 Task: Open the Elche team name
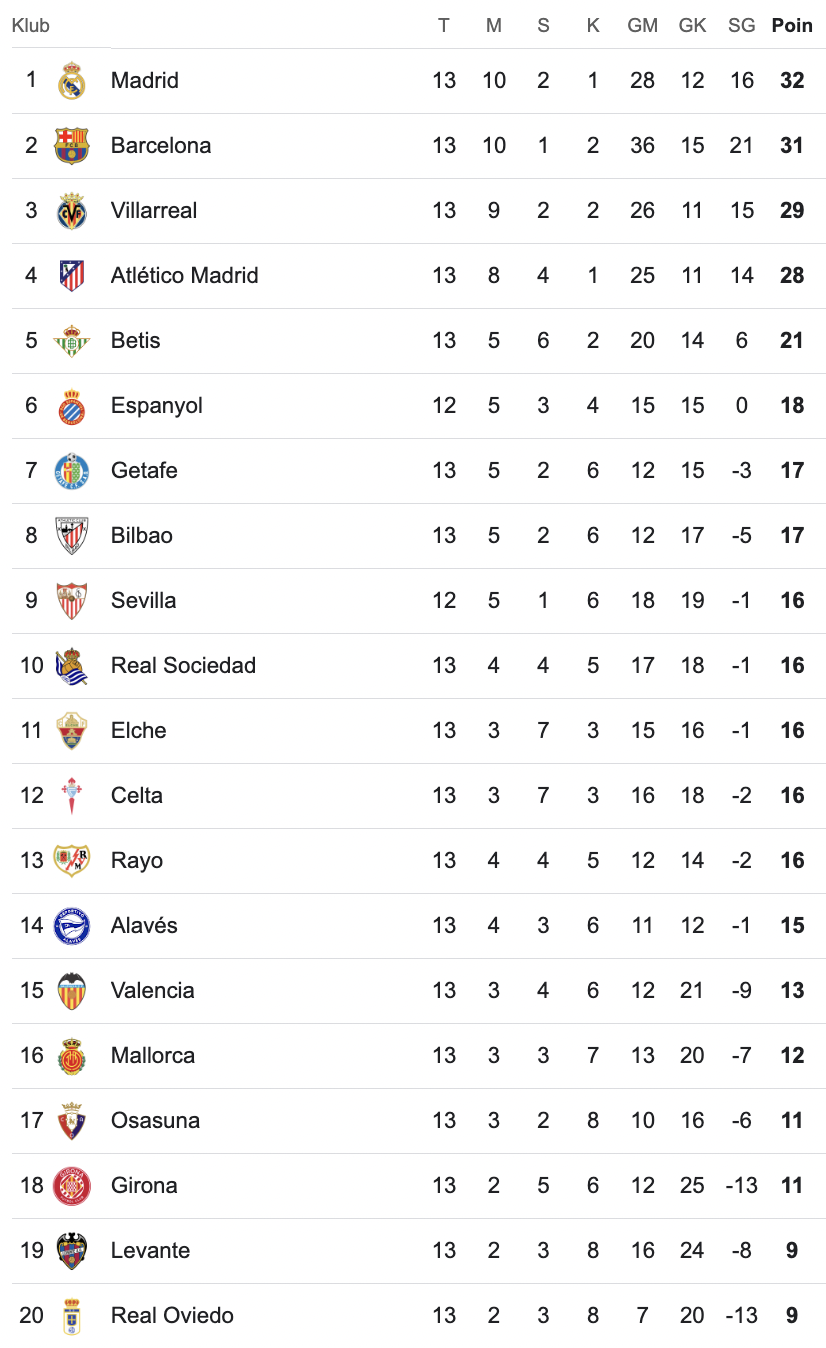(138, 731)
